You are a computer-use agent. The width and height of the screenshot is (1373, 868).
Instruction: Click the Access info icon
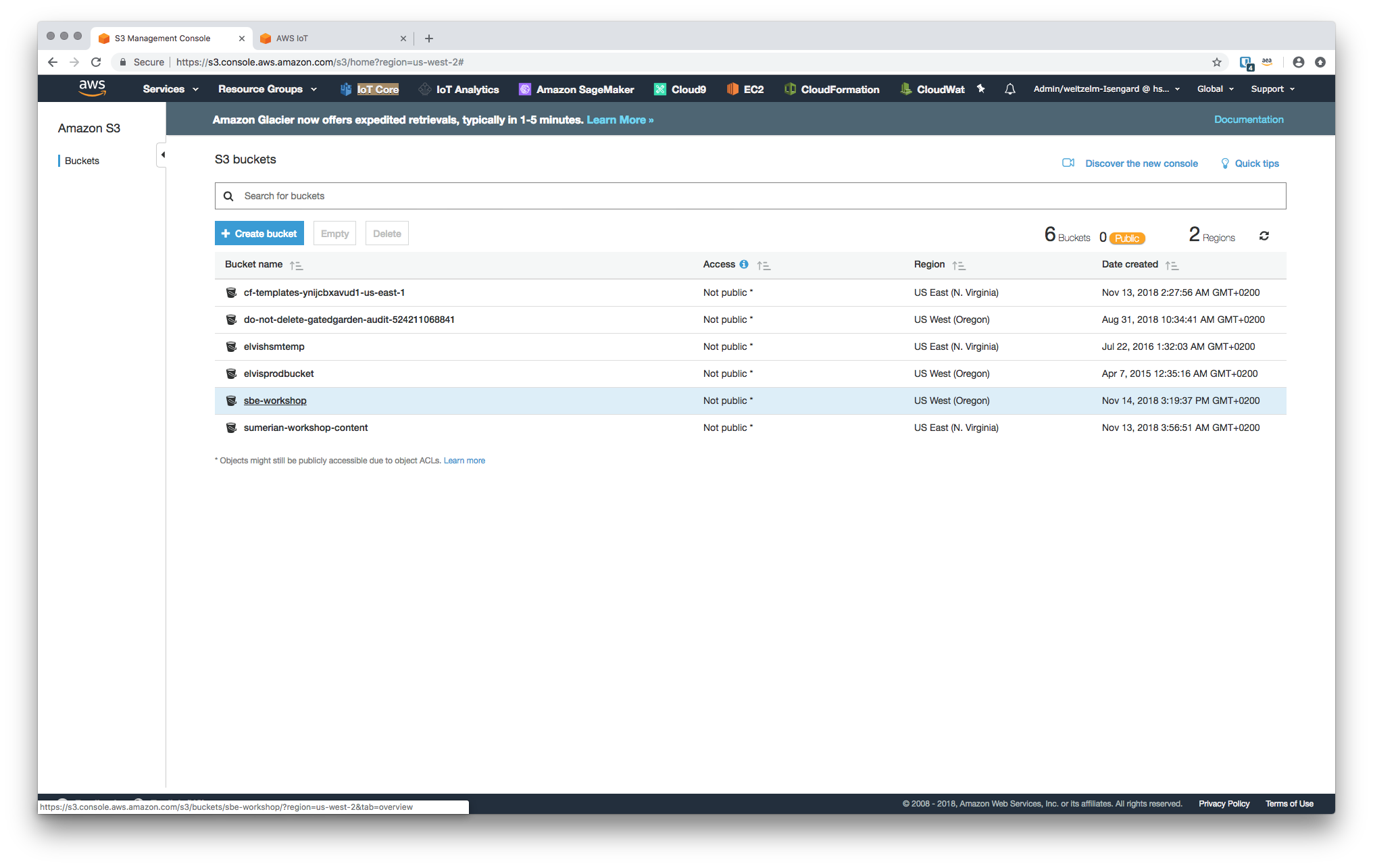(744, 264)
